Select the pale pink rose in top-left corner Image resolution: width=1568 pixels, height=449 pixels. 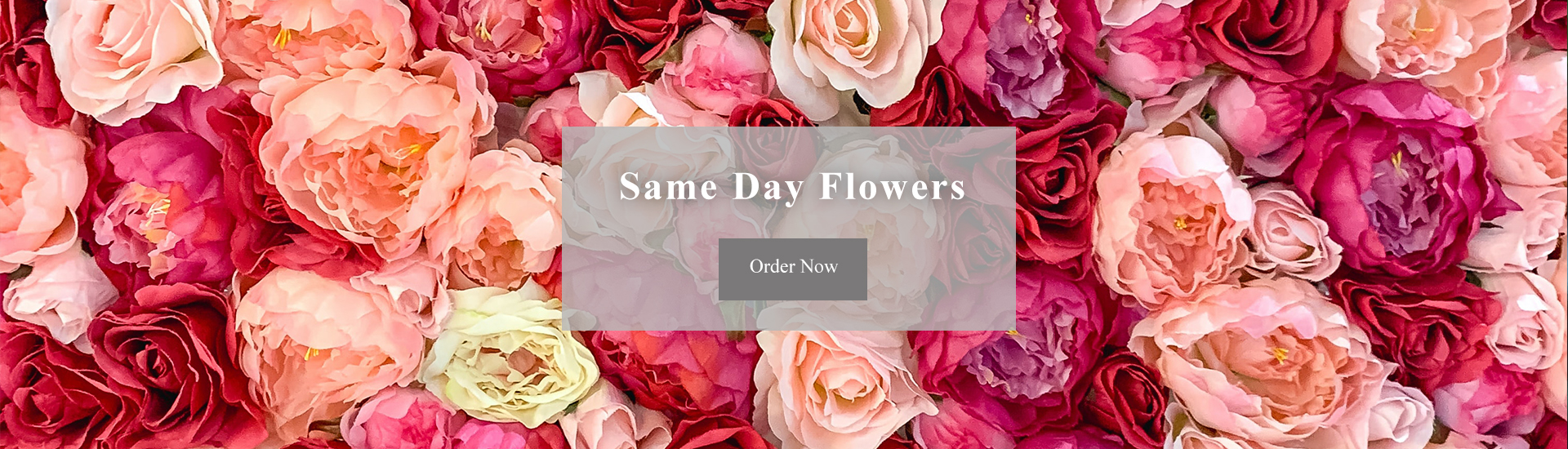(131, 53)
